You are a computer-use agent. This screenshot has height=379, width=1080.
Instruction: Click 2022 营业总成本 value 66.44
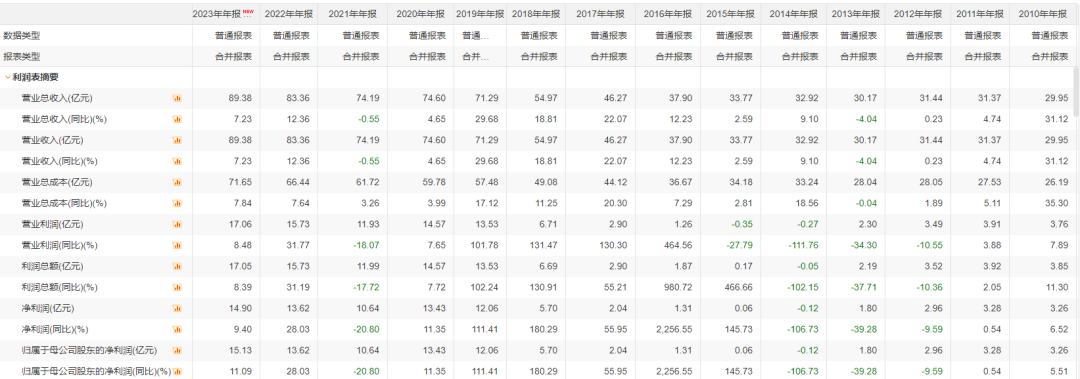pyautogui.click(x=298, y=183)
